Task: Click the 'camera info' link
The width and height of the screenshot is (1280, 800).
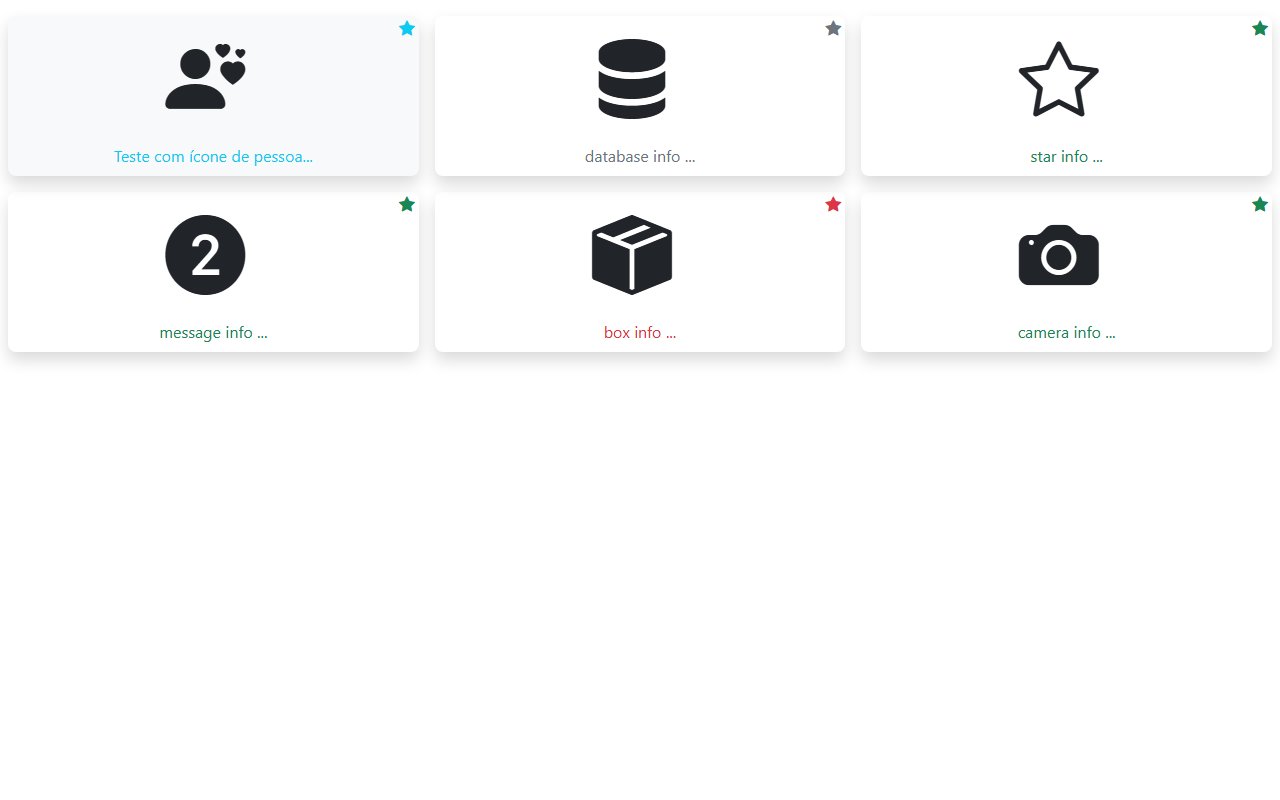Action: [x=1066, y=332]
